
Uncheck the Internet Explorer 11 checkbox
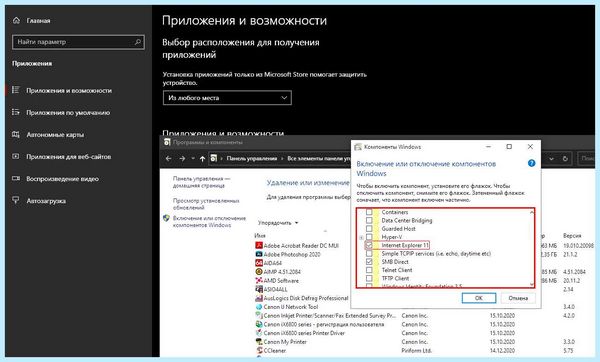(369, 245)
